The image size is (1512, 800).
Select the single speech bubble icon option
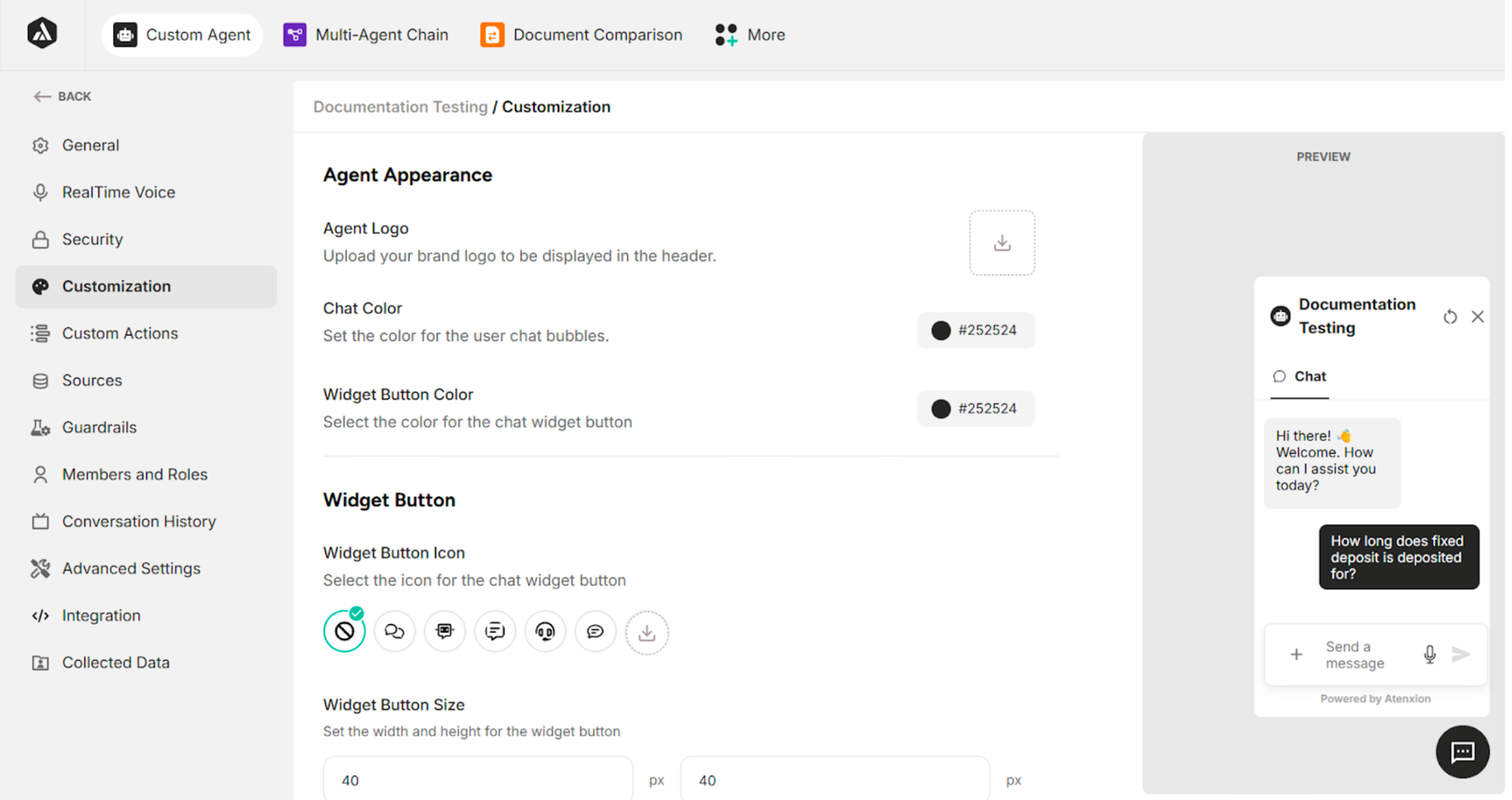[595, 631]
